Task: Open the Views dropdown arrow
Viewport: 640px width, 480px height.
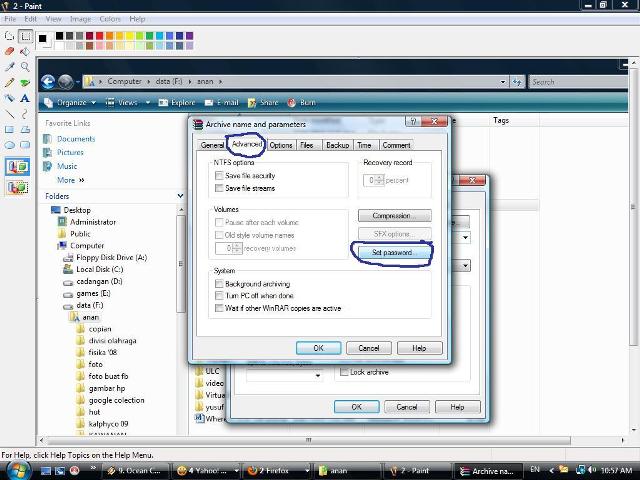Action: point(148,102)
